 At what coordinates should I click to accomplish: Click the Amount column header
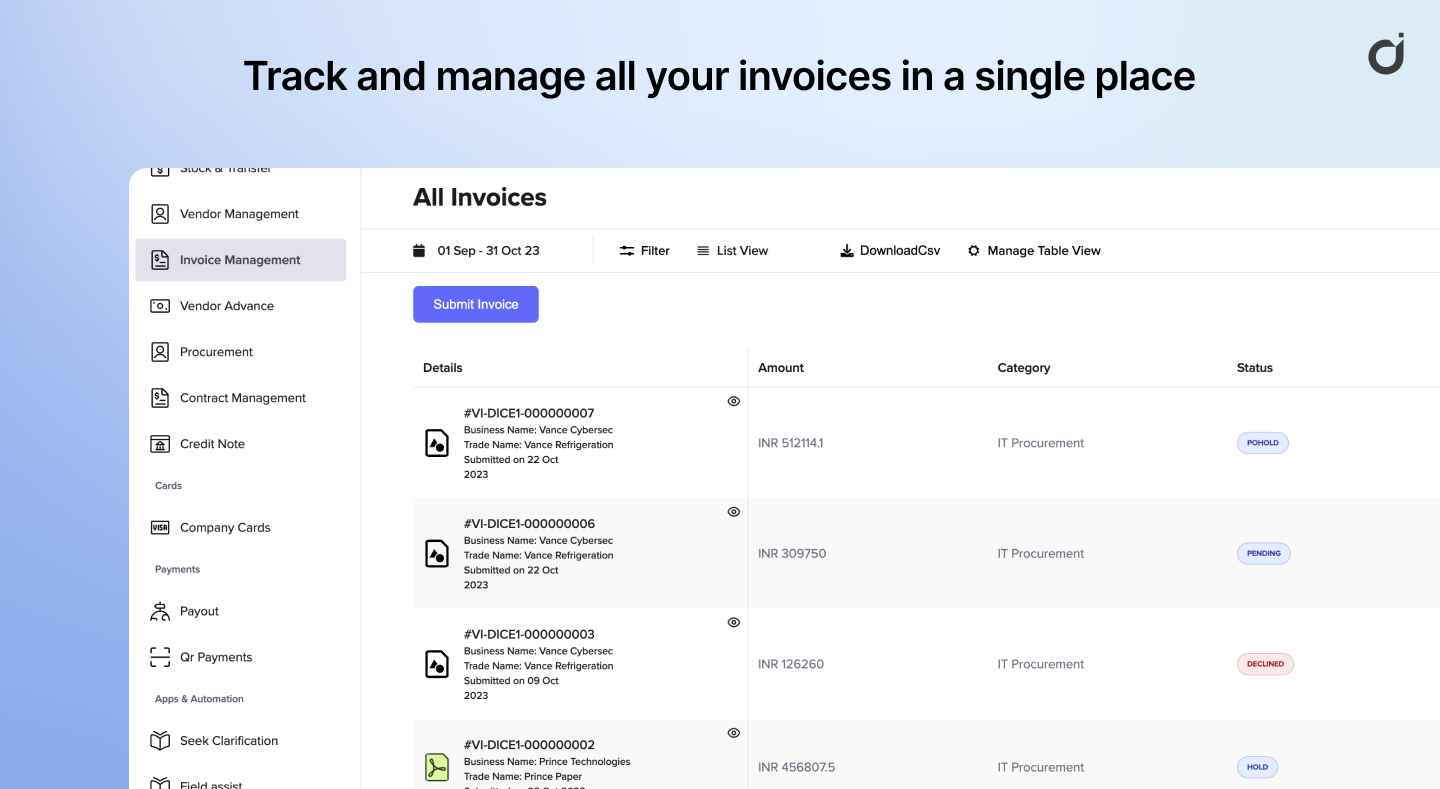coord(781,368)
